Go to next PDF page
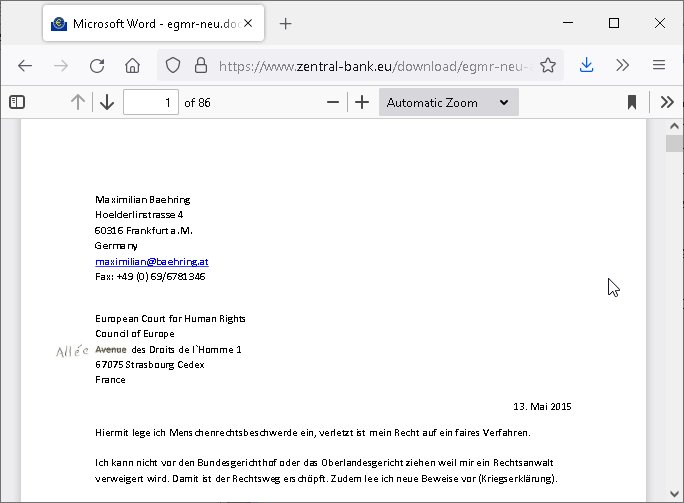This screenshot has width=684, height=503. tap(107, 103)
